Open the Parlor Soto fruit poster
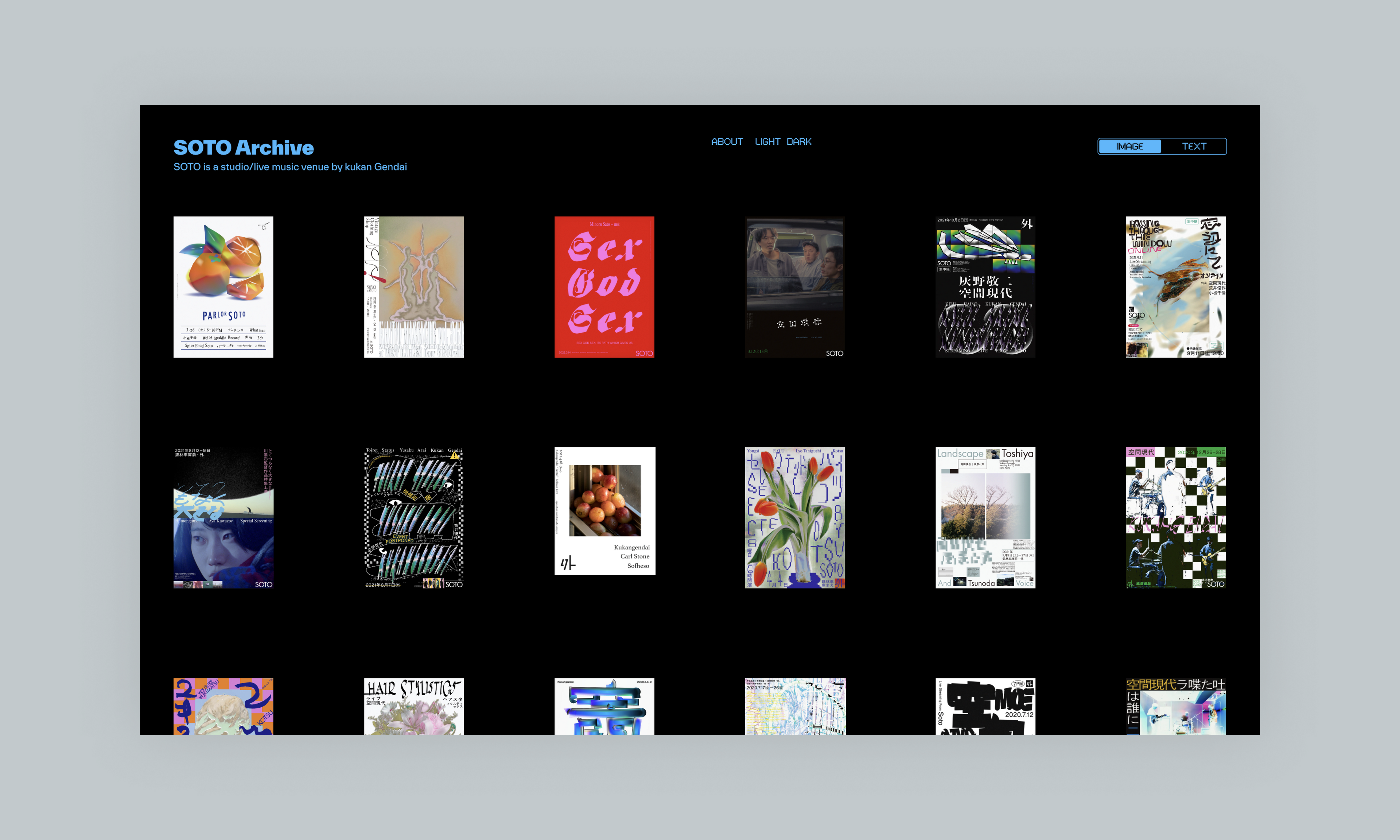The image size is (1400, 840). (x=223, y=287)
